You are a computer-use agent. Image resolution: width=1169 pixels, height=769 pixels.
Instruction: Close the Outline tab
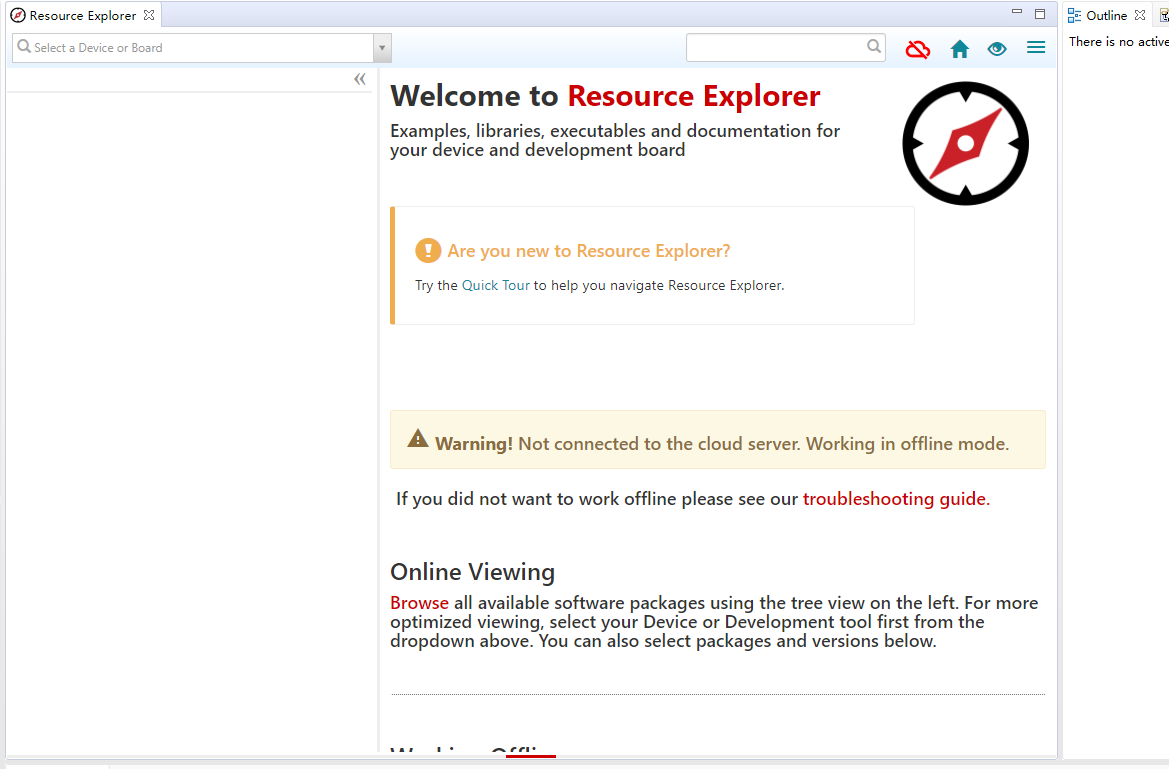[x=1140, y=15]
